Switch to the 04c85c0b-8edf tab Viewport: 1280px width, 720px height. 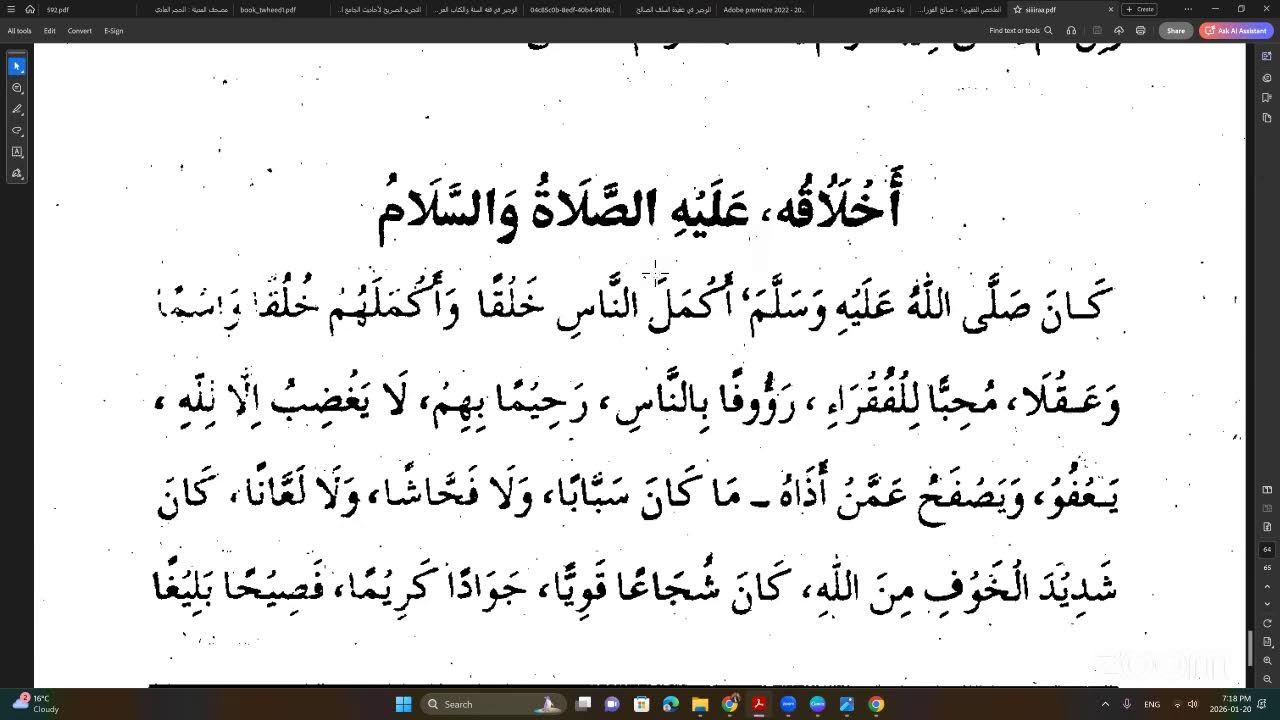tap(571, 9)
